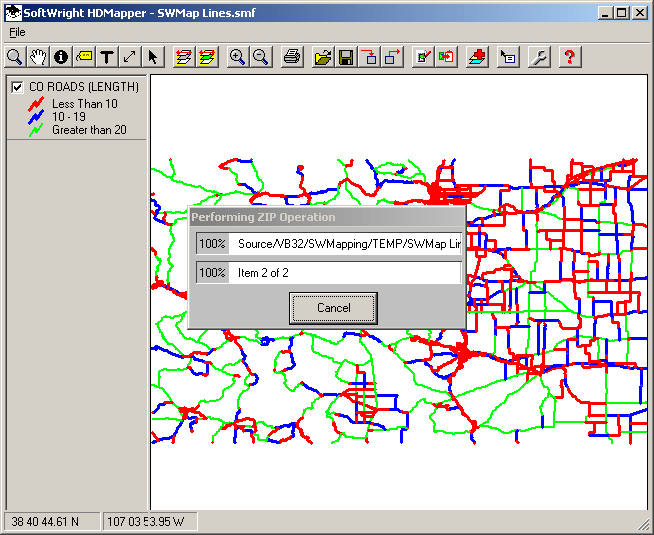Add a layer with red plus icon
This screenshot has width=654, height=535.
[x=477, y=57]
